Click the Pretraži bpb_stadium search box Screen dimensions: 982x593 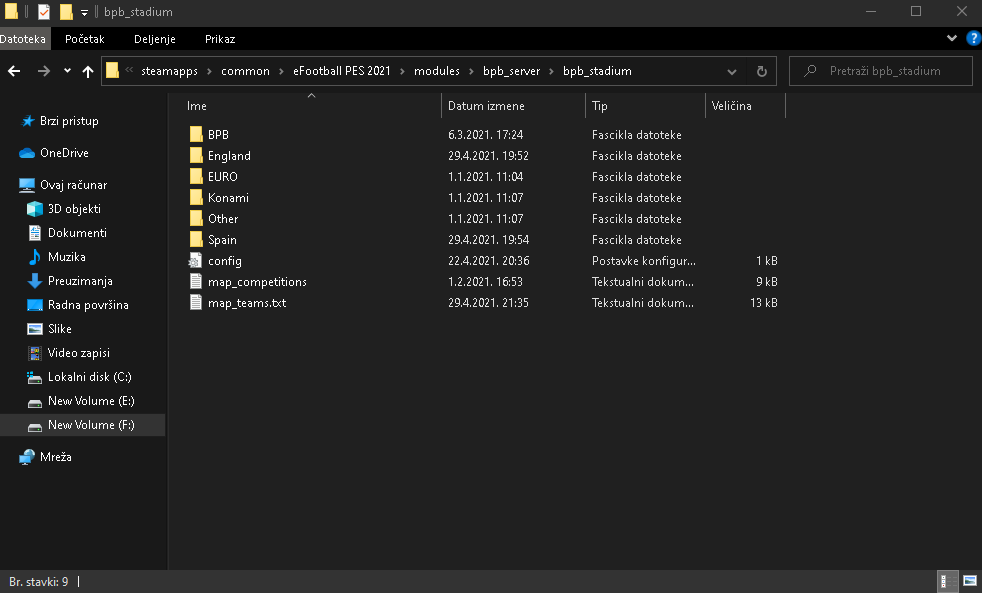(x=881, y=71)
